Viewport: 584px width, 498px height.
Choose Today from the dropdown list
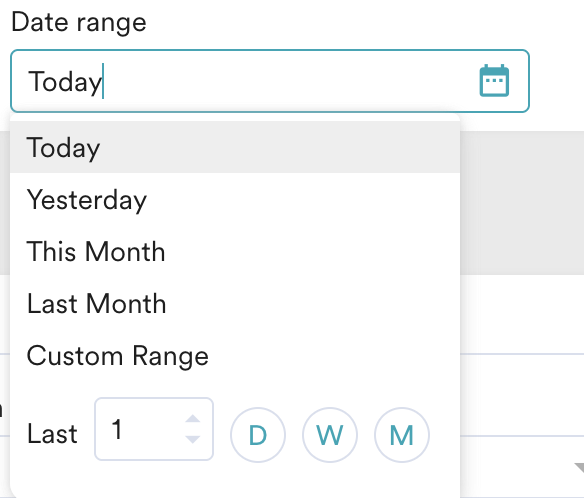tap(235, 147)
